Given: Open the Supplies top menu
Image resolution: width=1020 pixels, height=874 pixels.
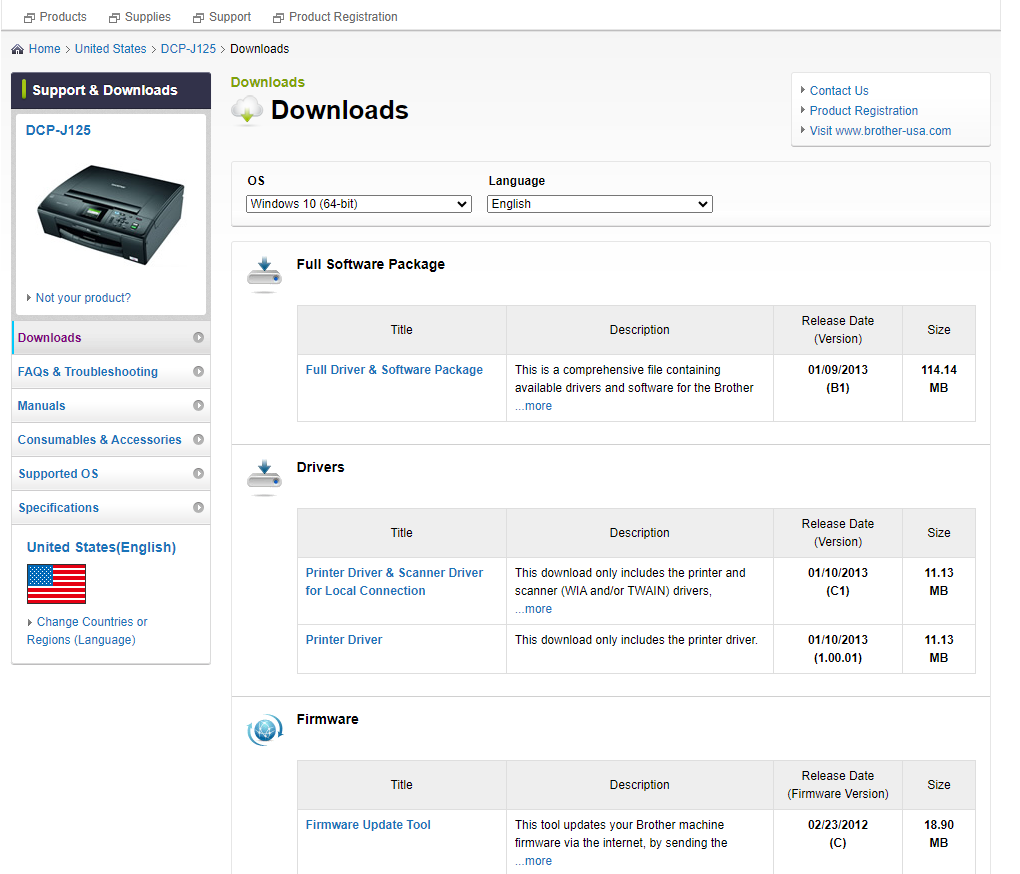Looking at the screenshot, I should [148, 17].
